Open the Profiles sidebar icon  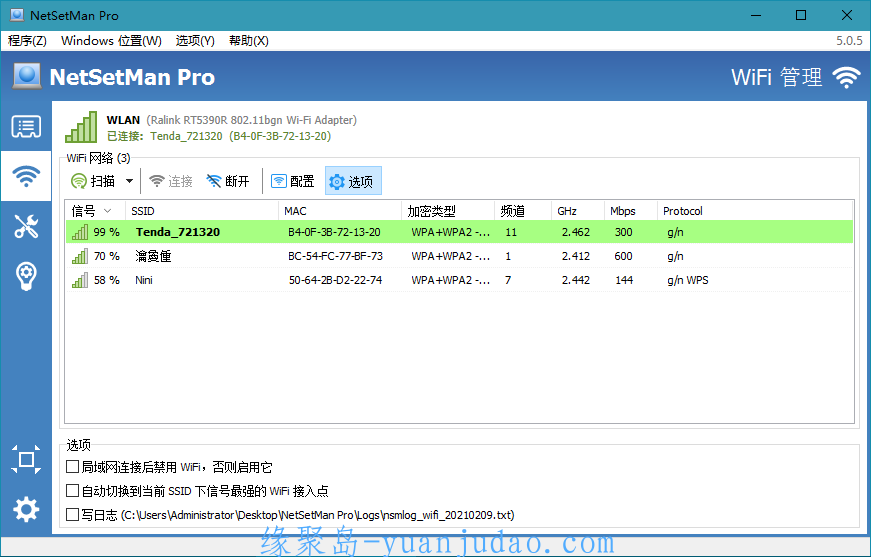[26, 127]
